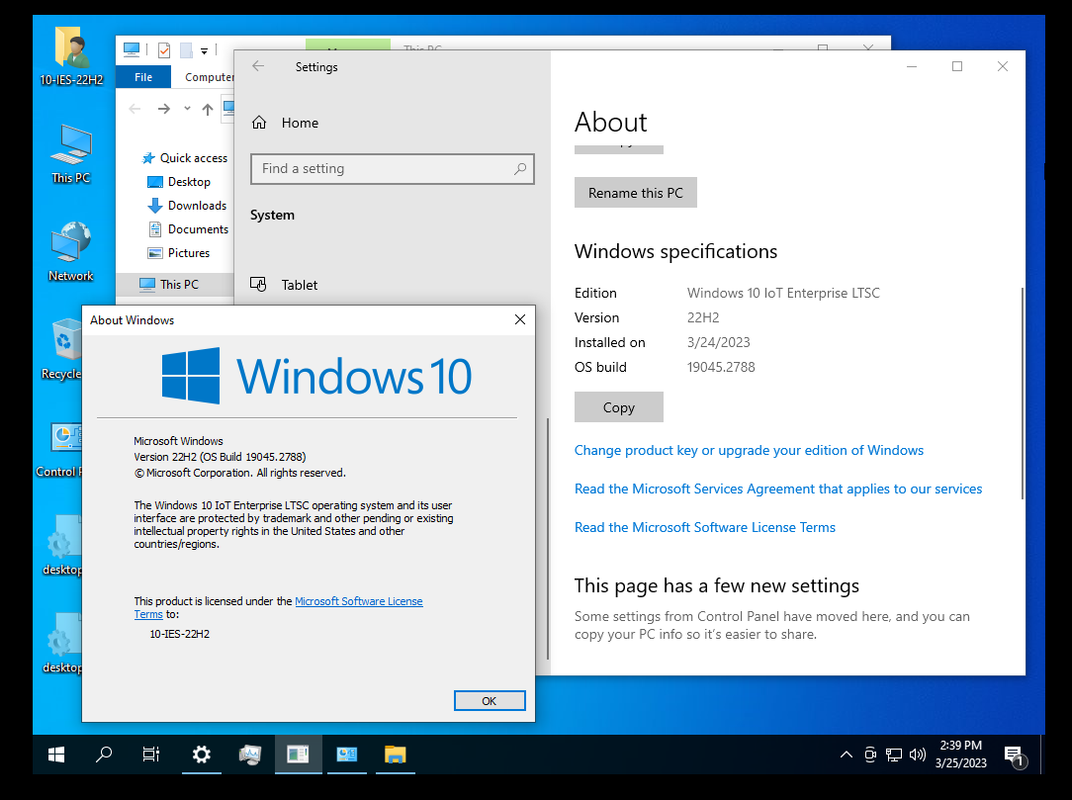Click the Settings sidebar scrollbar
1072x800 pixels.
coord(548,538)
